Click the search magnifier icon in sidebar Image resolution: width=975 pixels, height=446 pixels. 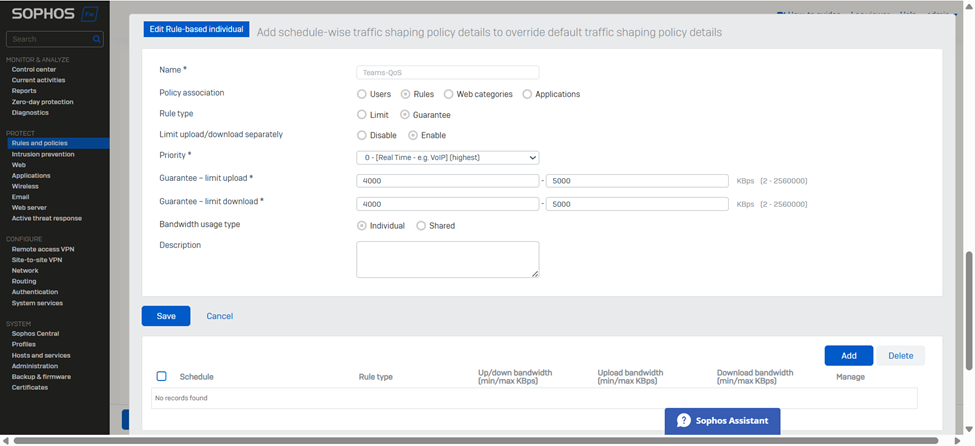pos(96,39)
